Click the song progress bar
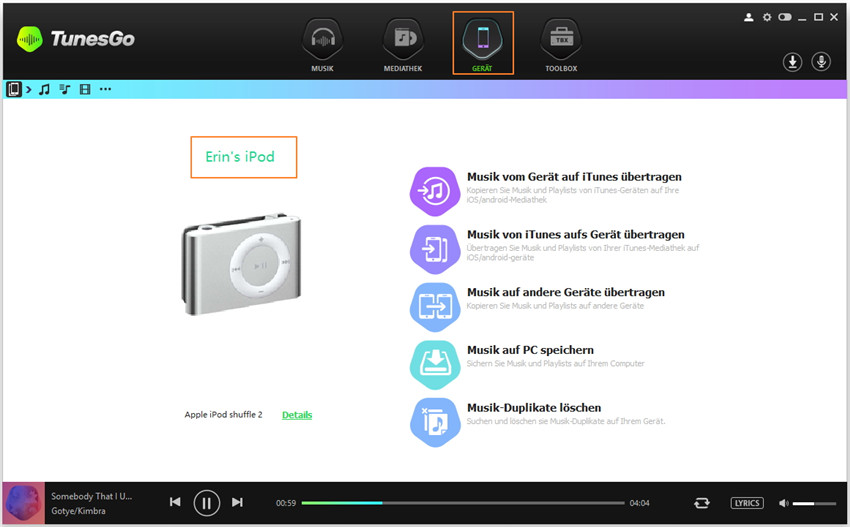Image resolution: width=850 pixels, height=527 pixels. tap(462, 503)
